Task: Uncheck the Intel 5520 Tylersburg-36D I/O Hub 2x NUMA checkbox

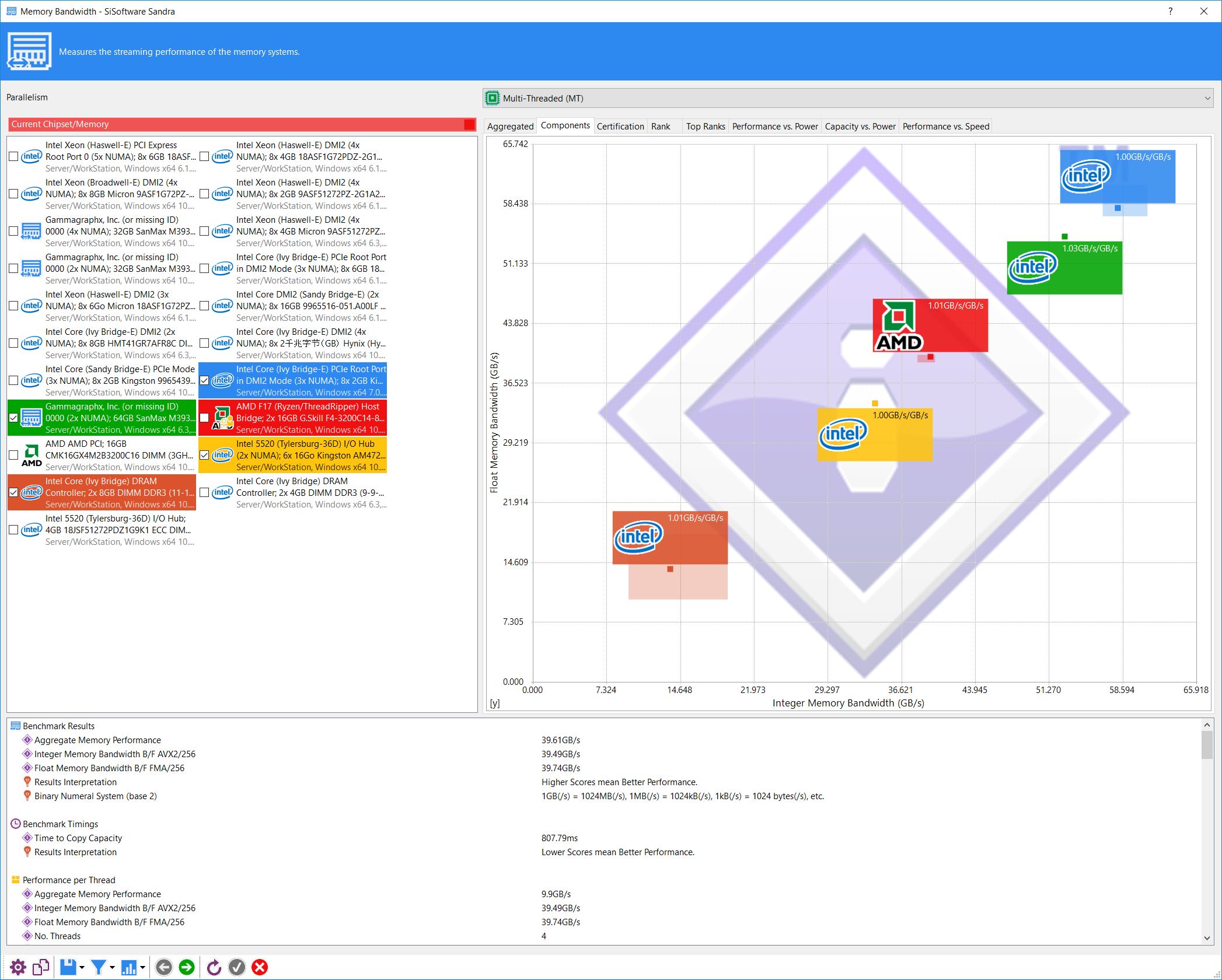Action: click(204, 455)
